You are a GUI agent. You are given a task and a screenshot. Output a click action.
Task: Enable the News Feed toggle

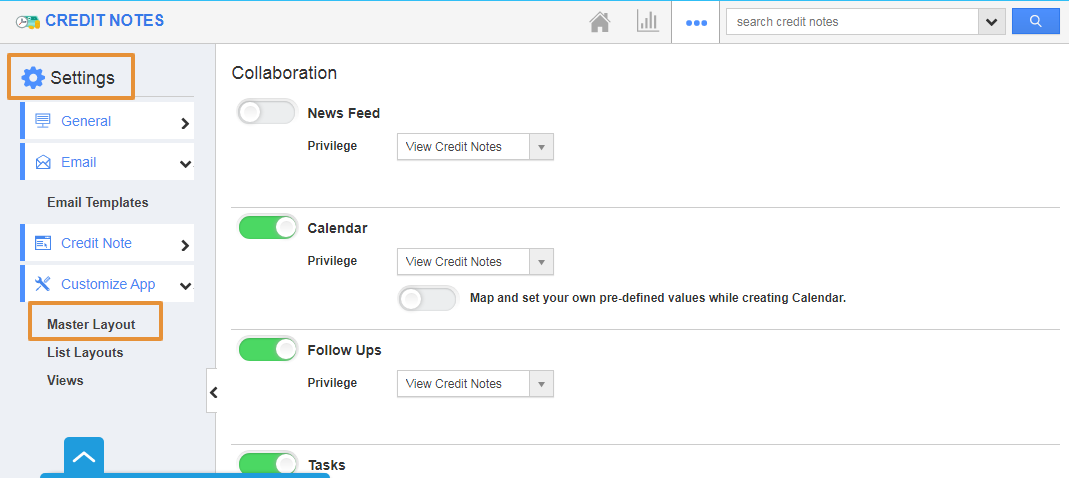point(267,113)
